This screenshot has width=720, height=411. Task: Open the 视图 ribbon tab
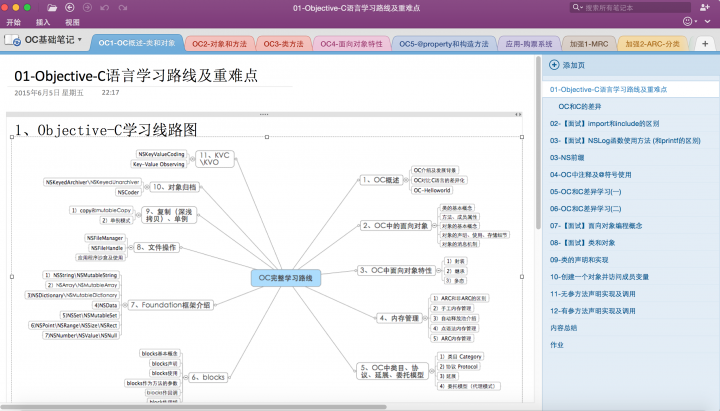pos(72,21)
